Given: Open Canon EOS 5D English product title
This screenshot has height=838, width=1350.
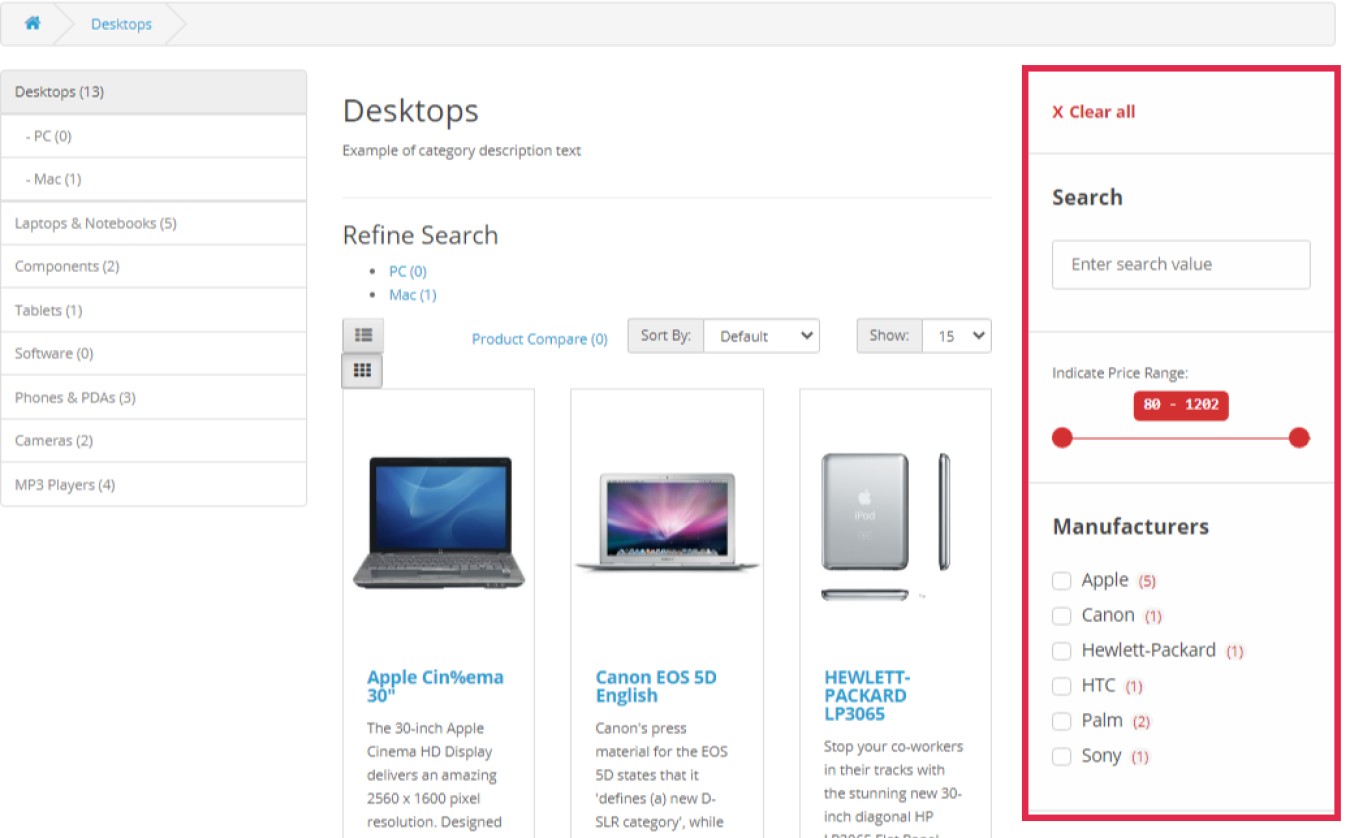Looking at the screenshot, I should click(656, 686).
